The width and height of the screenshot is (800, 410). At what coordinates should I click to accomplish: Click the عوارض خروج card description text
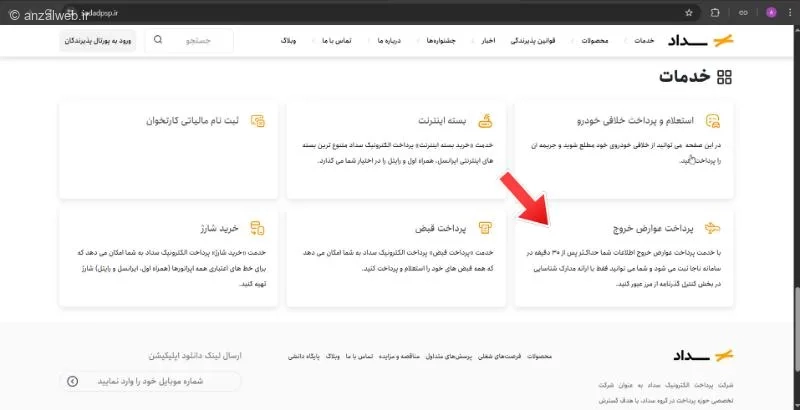[x=624, y=268]
